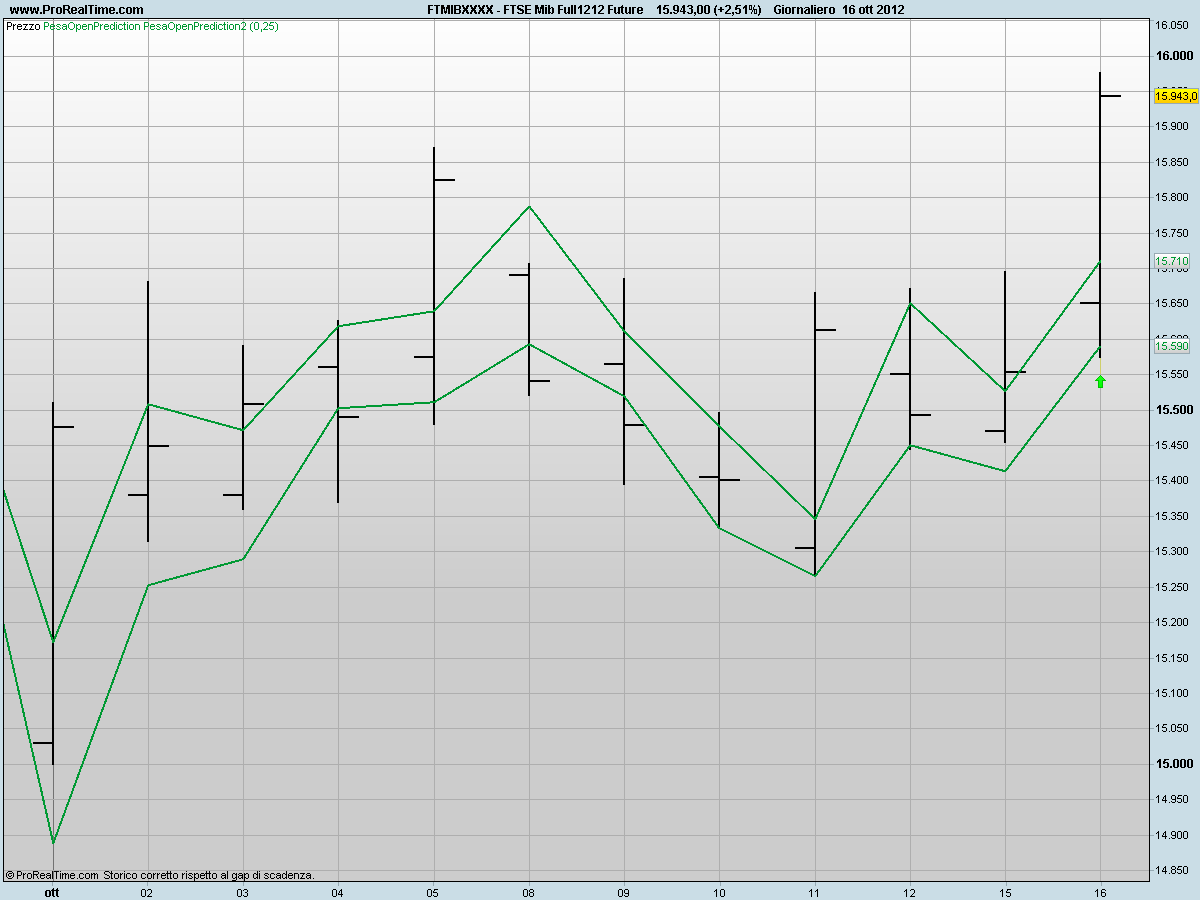Screen dimensions: 1200x900
Task: Click the 15.100 price axis label
Action: tap(1171, 693)
